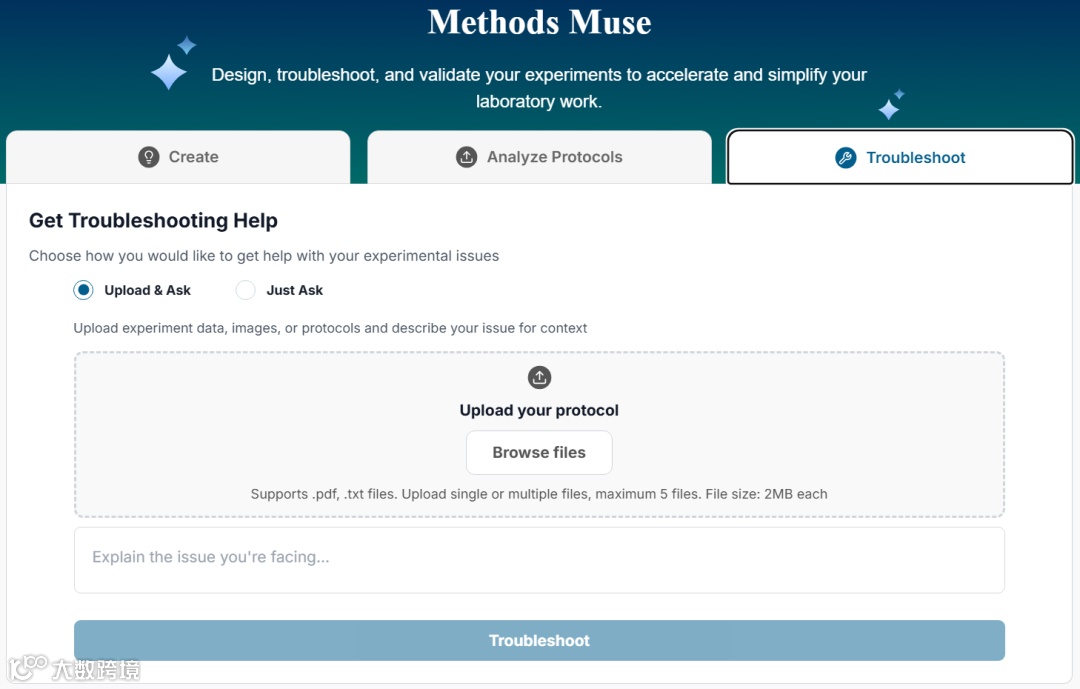Click the wide Troubleshoot submit button

click(539, 641)
